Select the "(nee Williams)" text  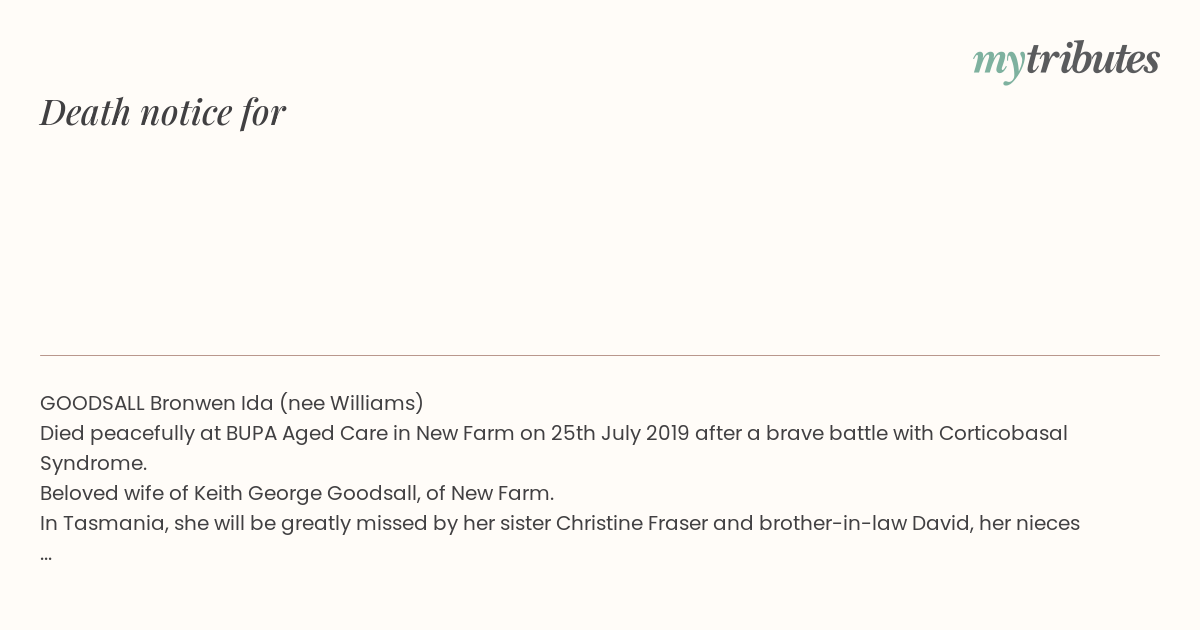[x=351, y=403]
